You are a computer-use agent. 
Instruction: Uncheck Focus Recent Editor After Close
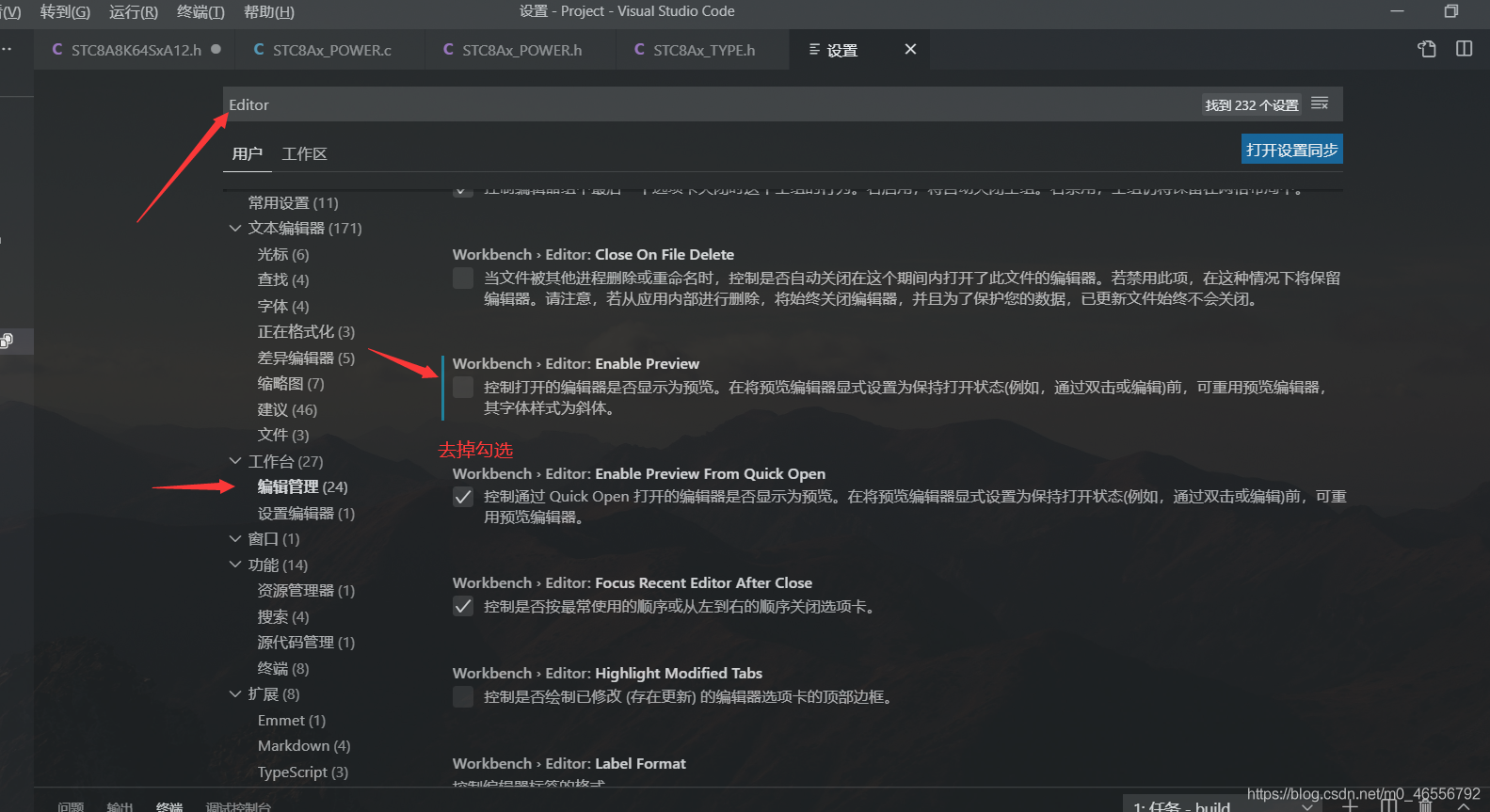click(x=463, y=606)
